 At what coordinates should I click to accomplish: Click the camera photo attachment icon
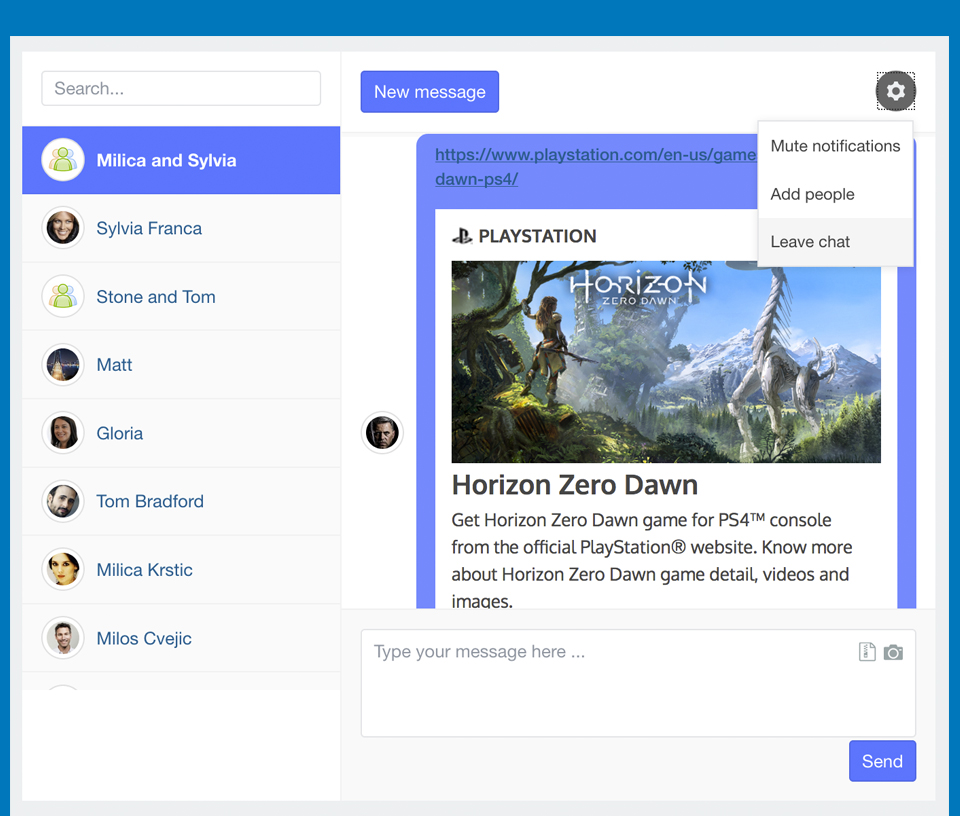tap(893, 652)
